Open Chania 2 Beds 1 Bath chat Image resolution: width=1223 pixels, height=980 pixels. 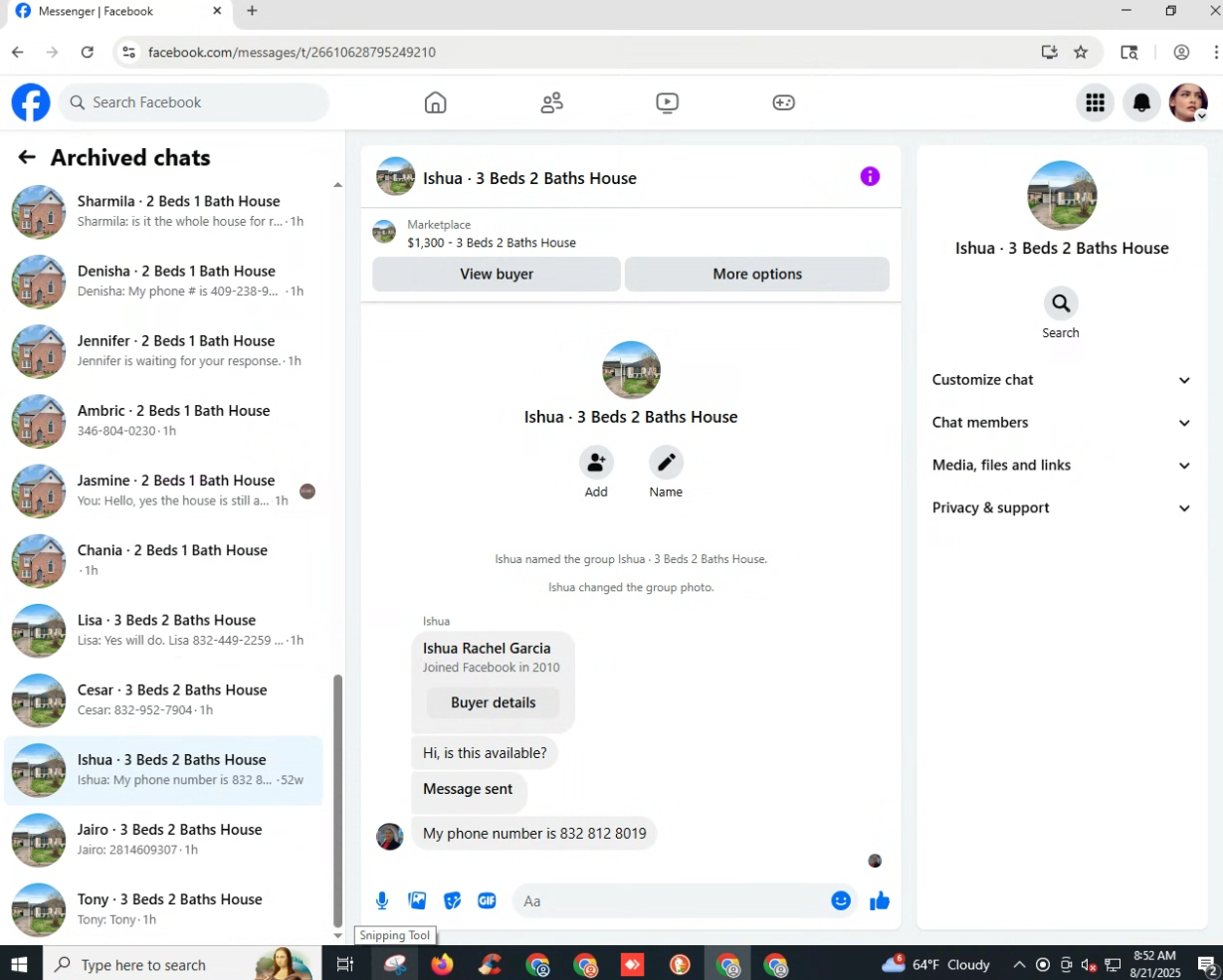tap(164, 560)
